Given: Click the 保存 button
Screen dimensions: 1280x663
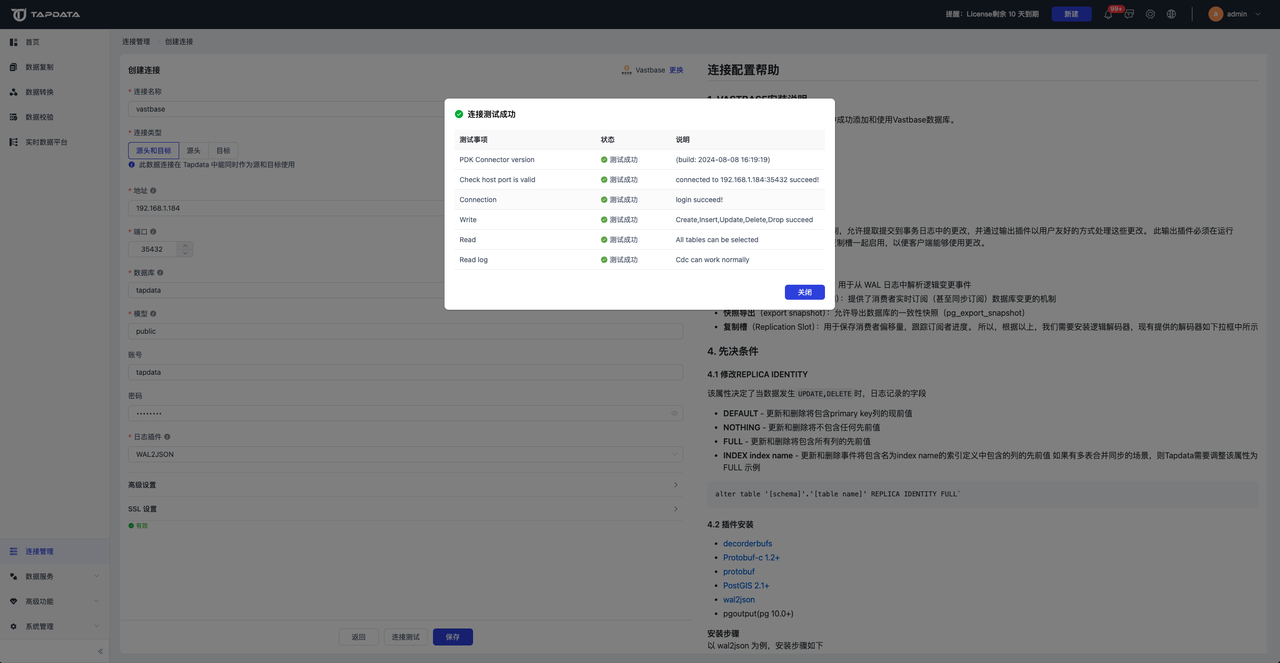Looking at the screenshot, I should click(x=453, y=637).
